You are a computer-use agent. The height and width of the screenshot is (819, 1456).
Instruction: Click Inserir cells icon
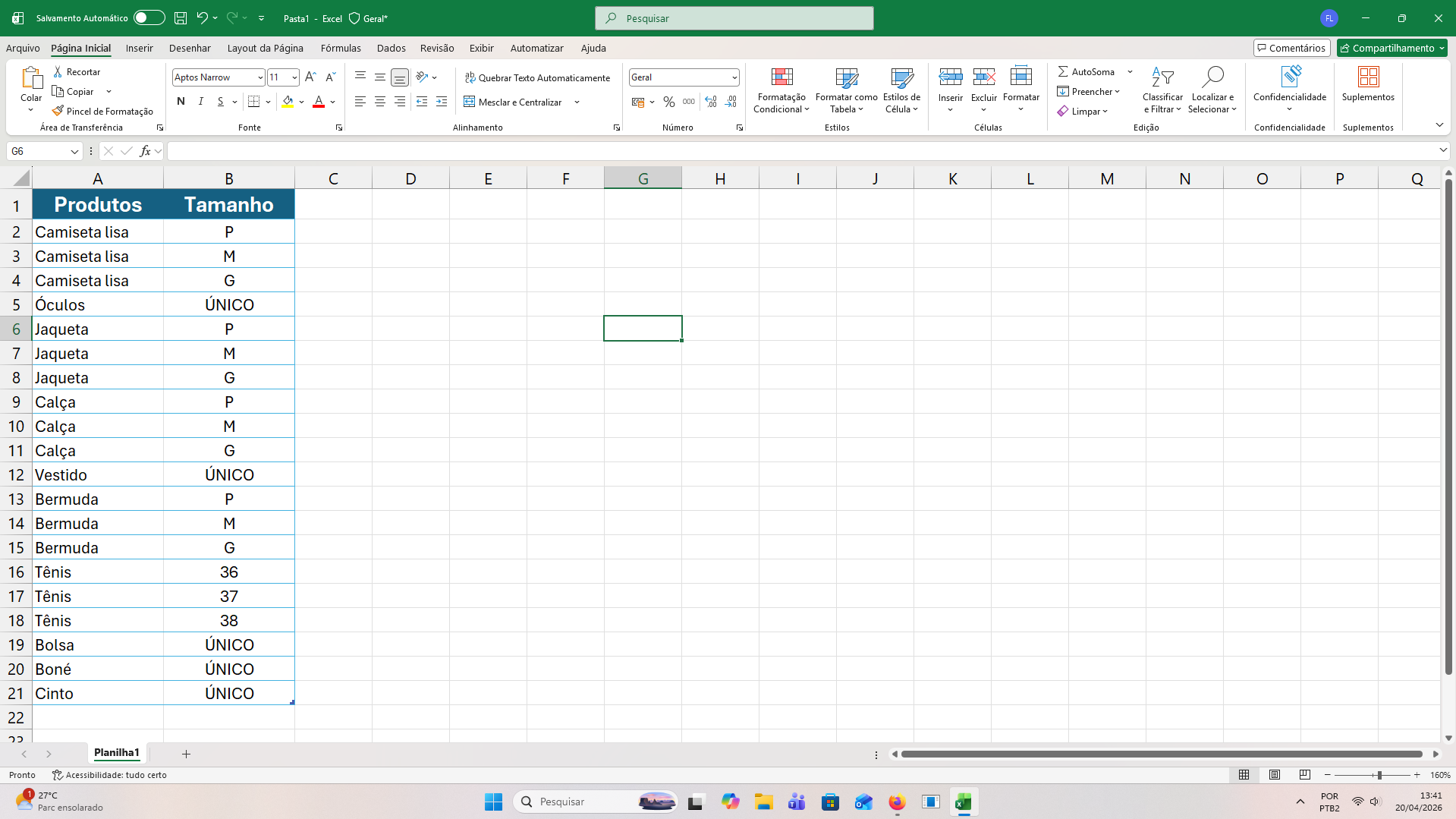pos(950,77)
